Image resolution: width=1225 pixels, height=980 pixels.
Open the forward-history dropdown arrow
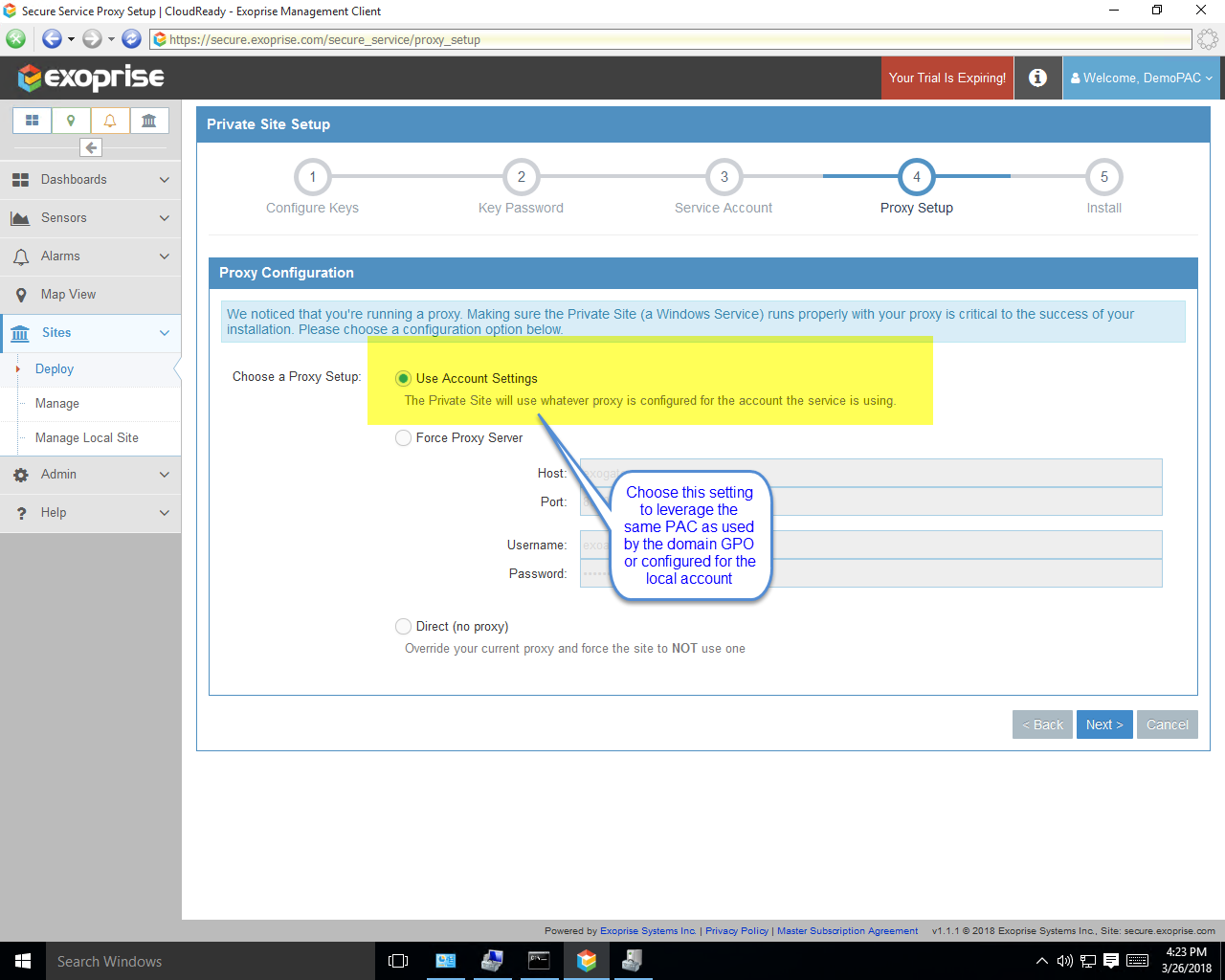tap(111, 39)
